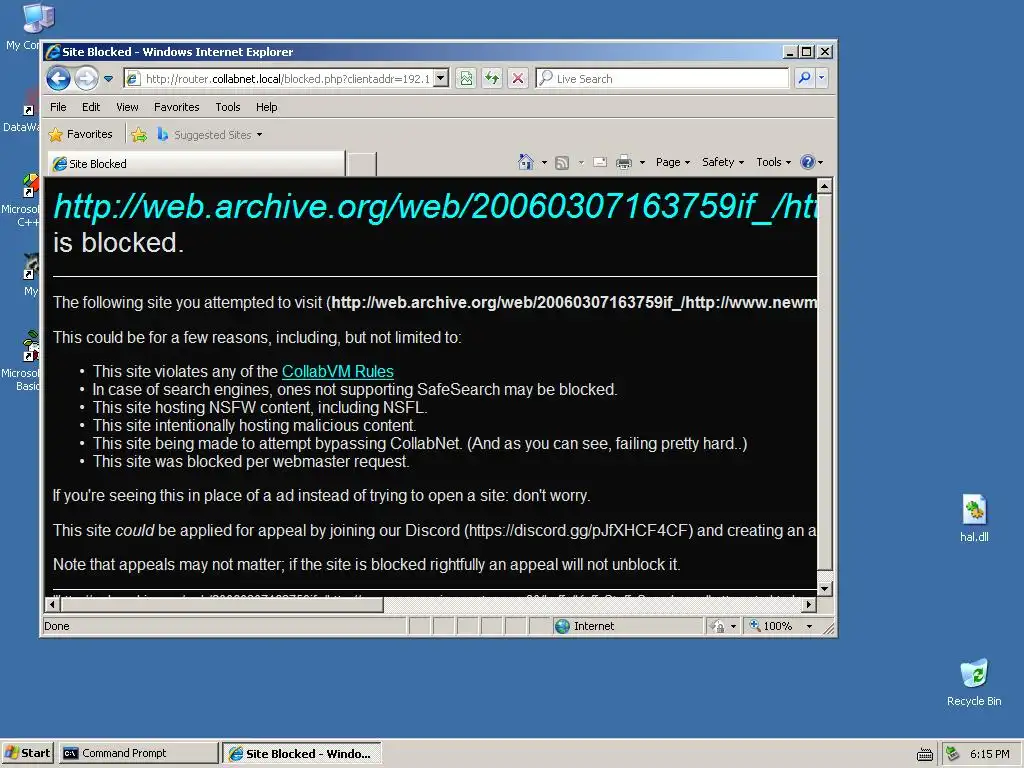
Task: Open the File menu
Action: coord(58,107)
